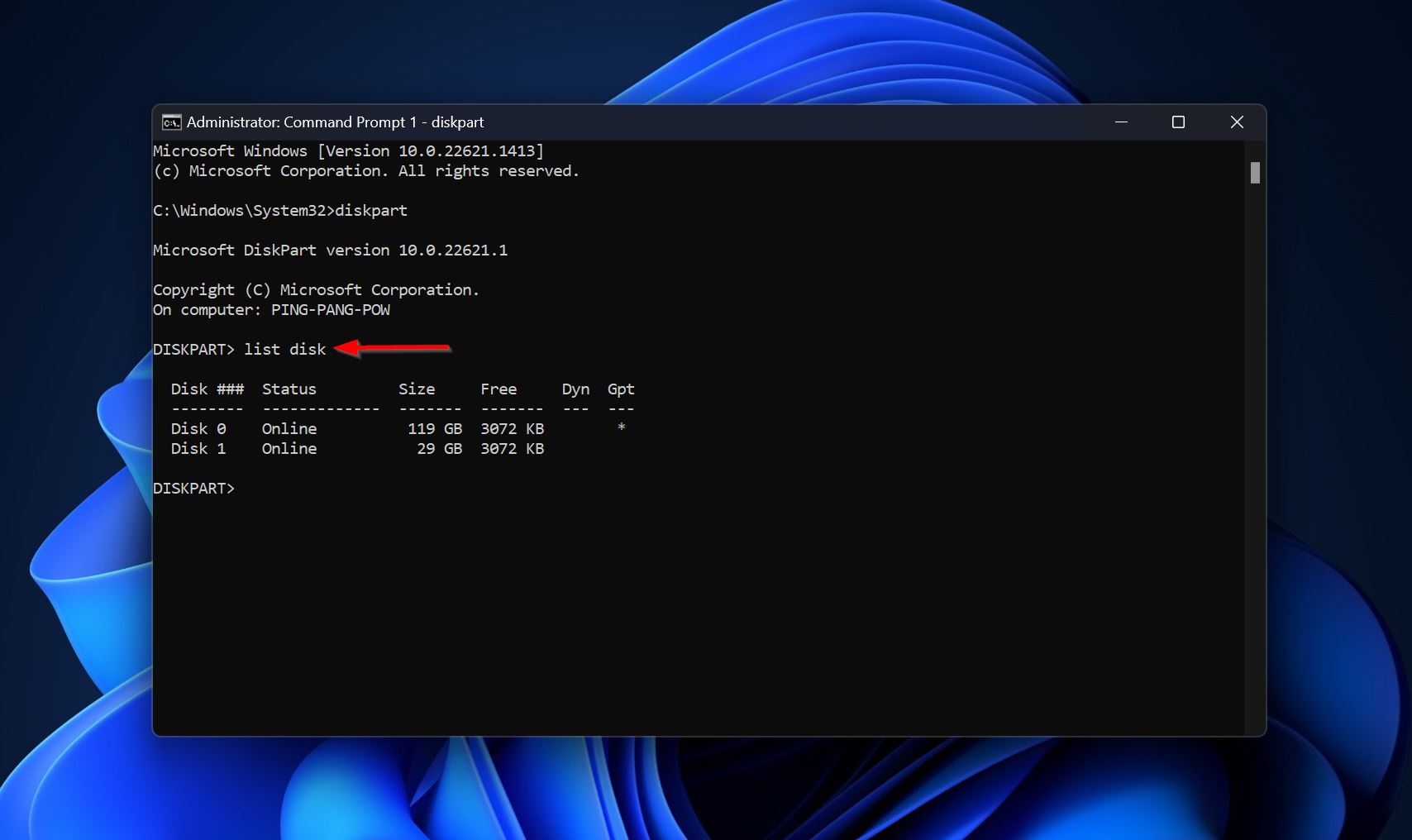
Task: Click the 'list disk' command text
Action: [x=284, y=350]
